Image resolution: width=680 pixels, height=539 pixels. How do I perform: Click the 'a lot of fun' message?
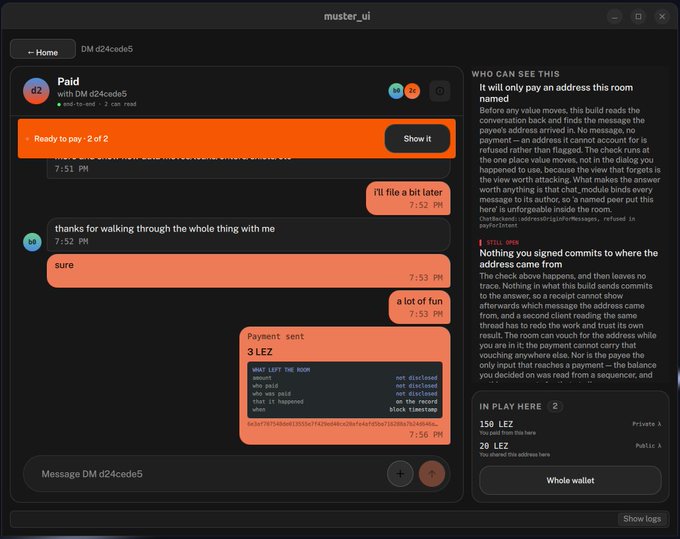(x=419, y=307)
